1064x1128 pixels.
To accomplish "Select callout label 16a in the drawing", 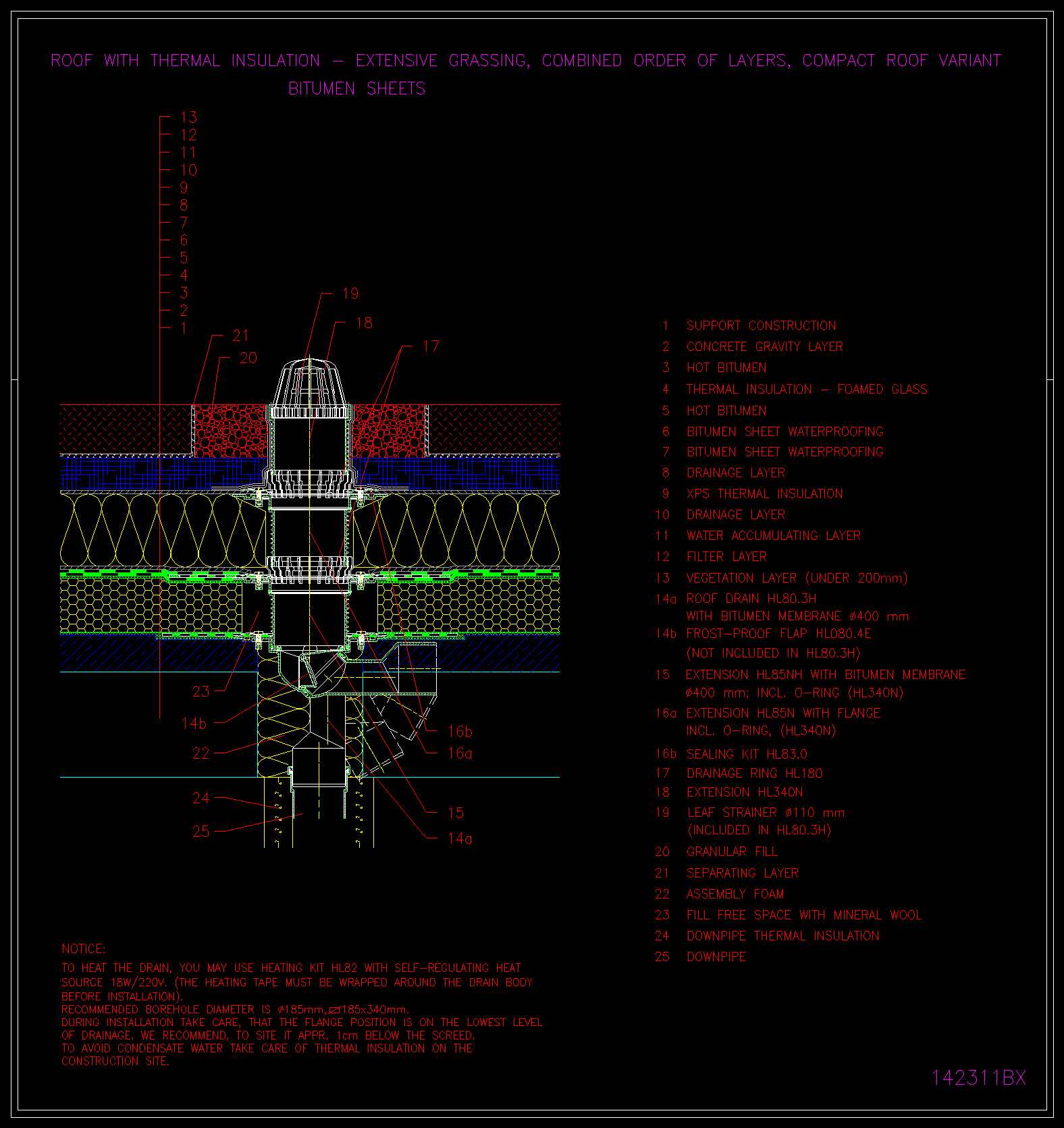I will (460, 753).
